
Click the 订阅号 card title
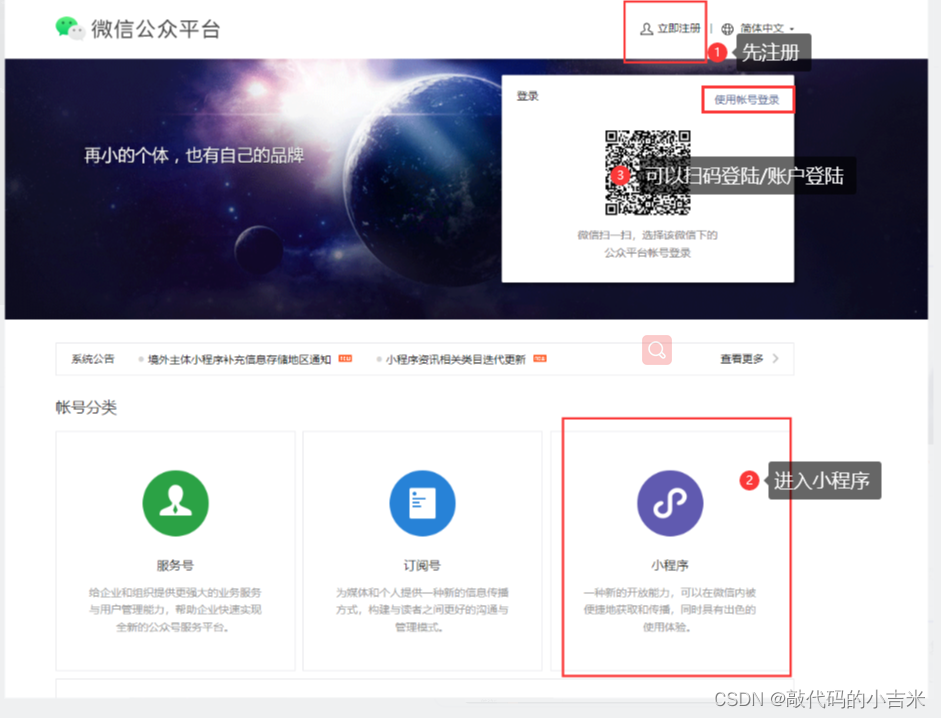click(x=422, y=565)
